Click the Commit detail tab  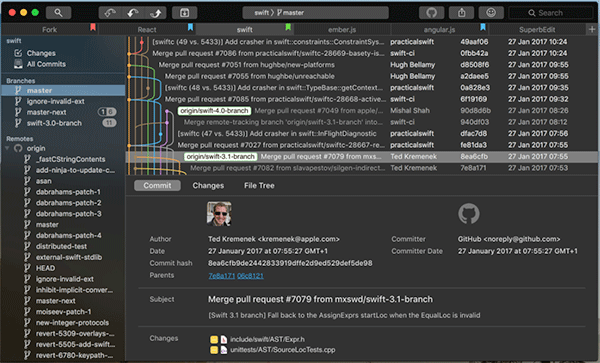[157, 186]
